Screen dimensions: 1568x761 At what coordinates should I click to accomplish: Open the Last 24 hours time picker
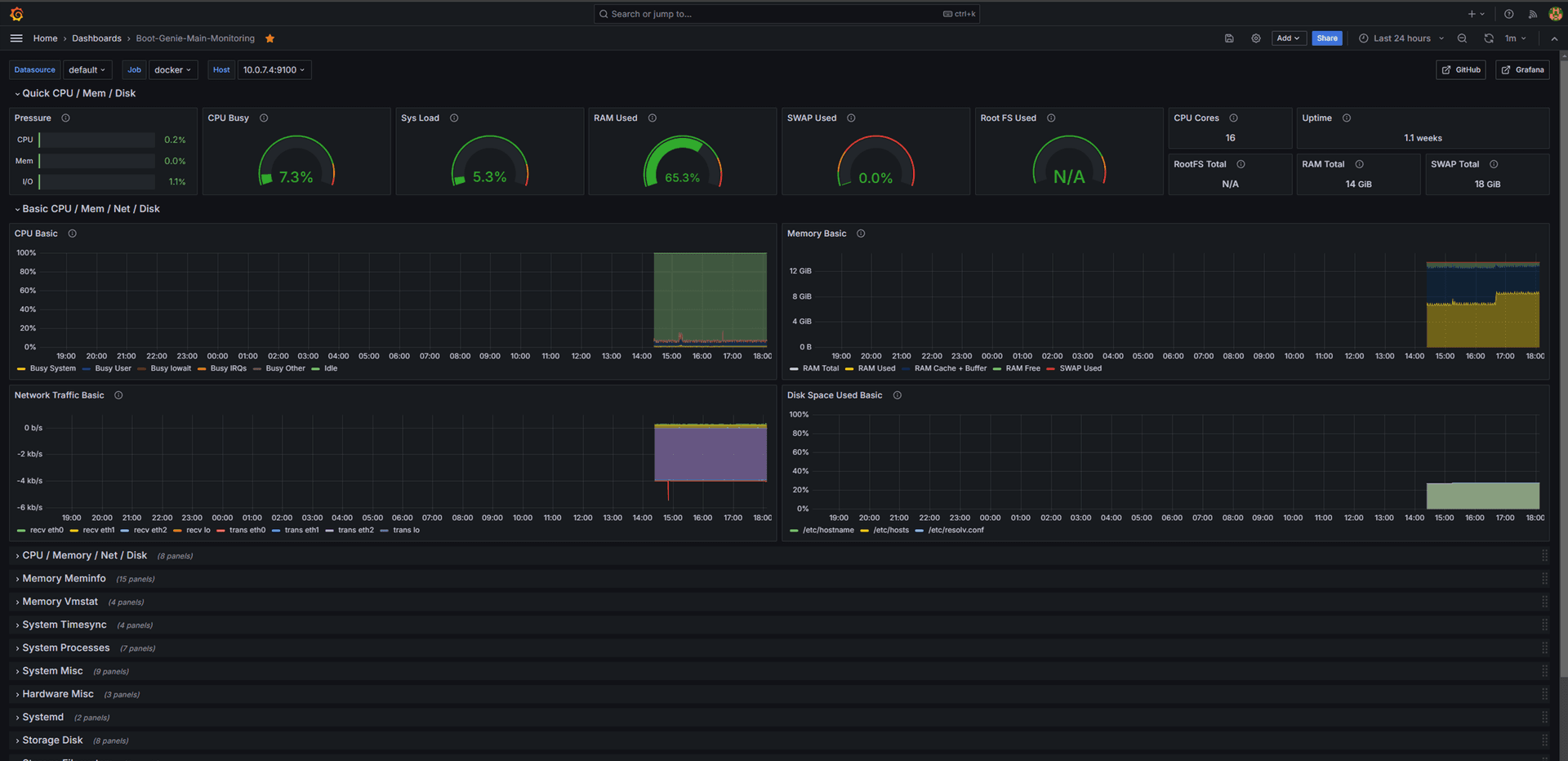pos(1401,38)
